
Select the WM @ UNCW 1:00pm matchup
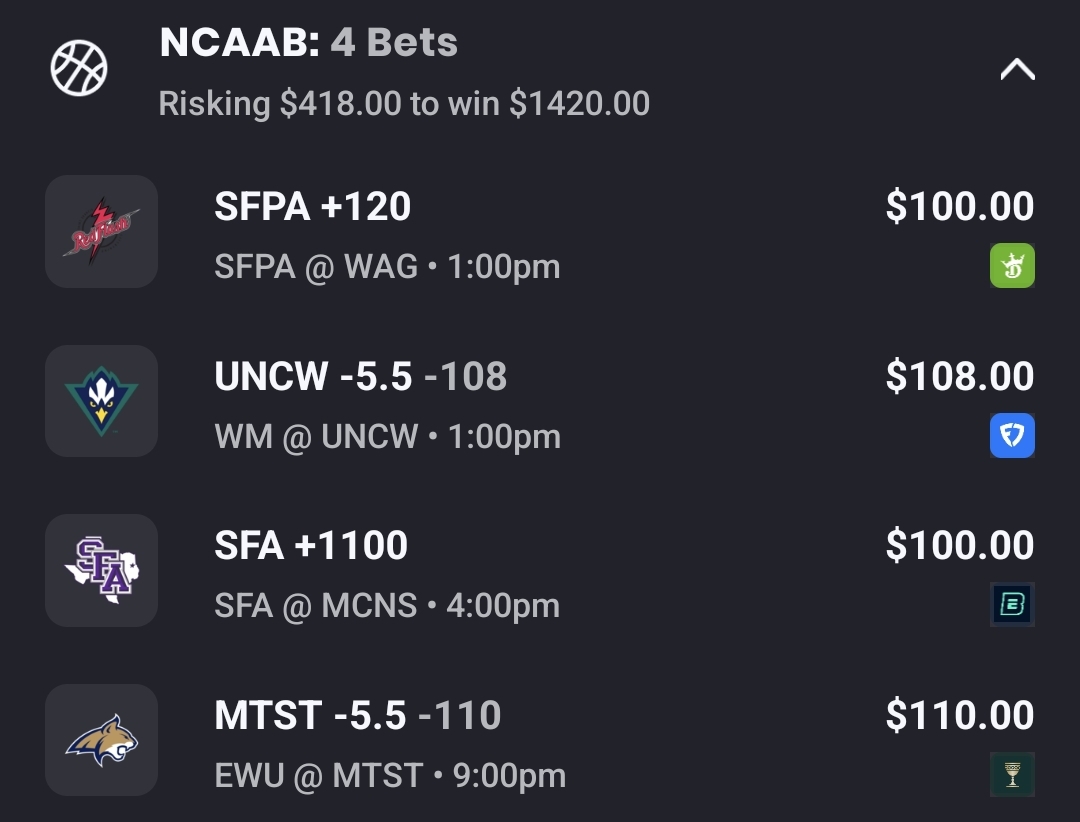[387, 437]
